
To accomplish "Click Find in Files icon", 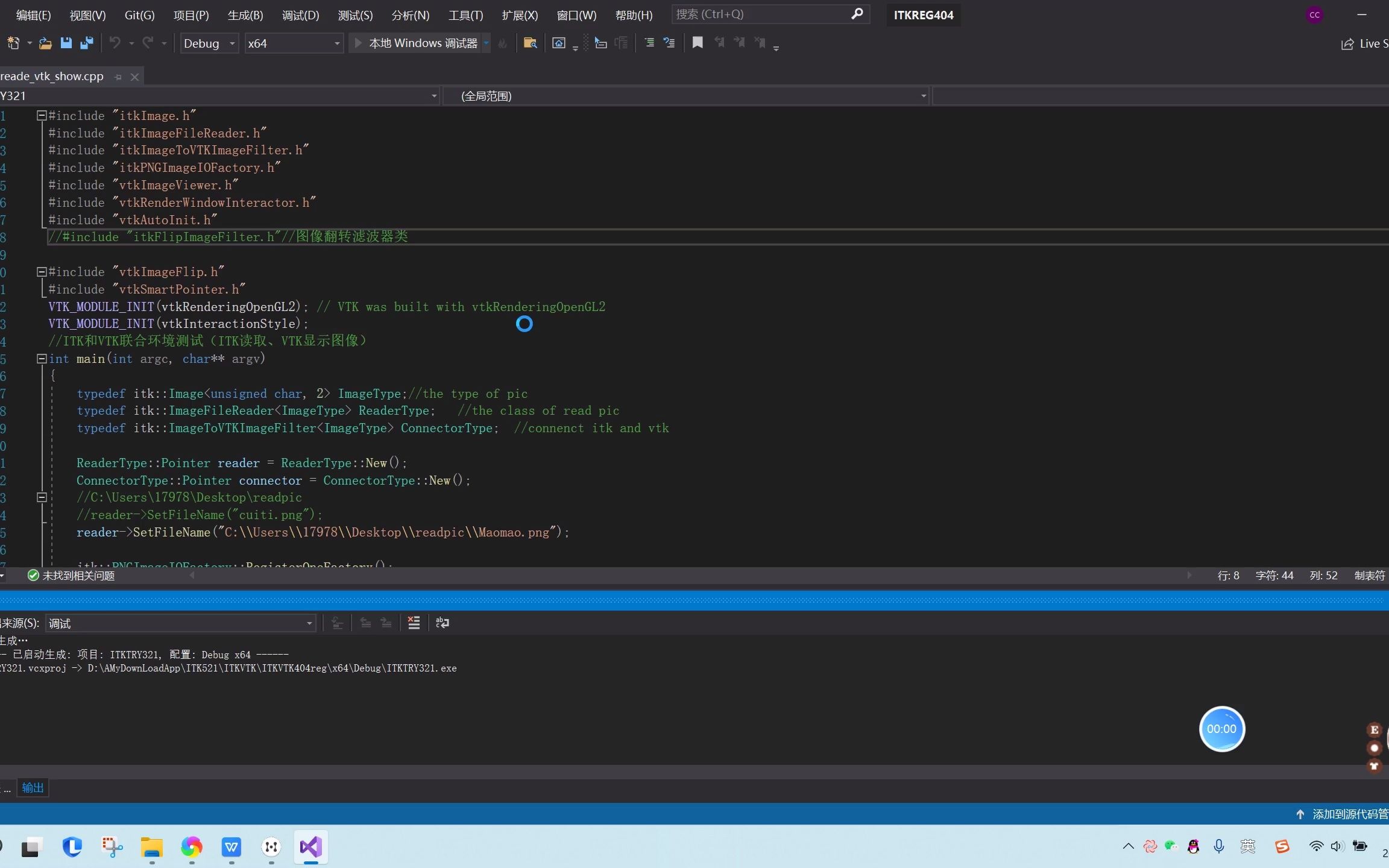I will (x=530, y=43).
